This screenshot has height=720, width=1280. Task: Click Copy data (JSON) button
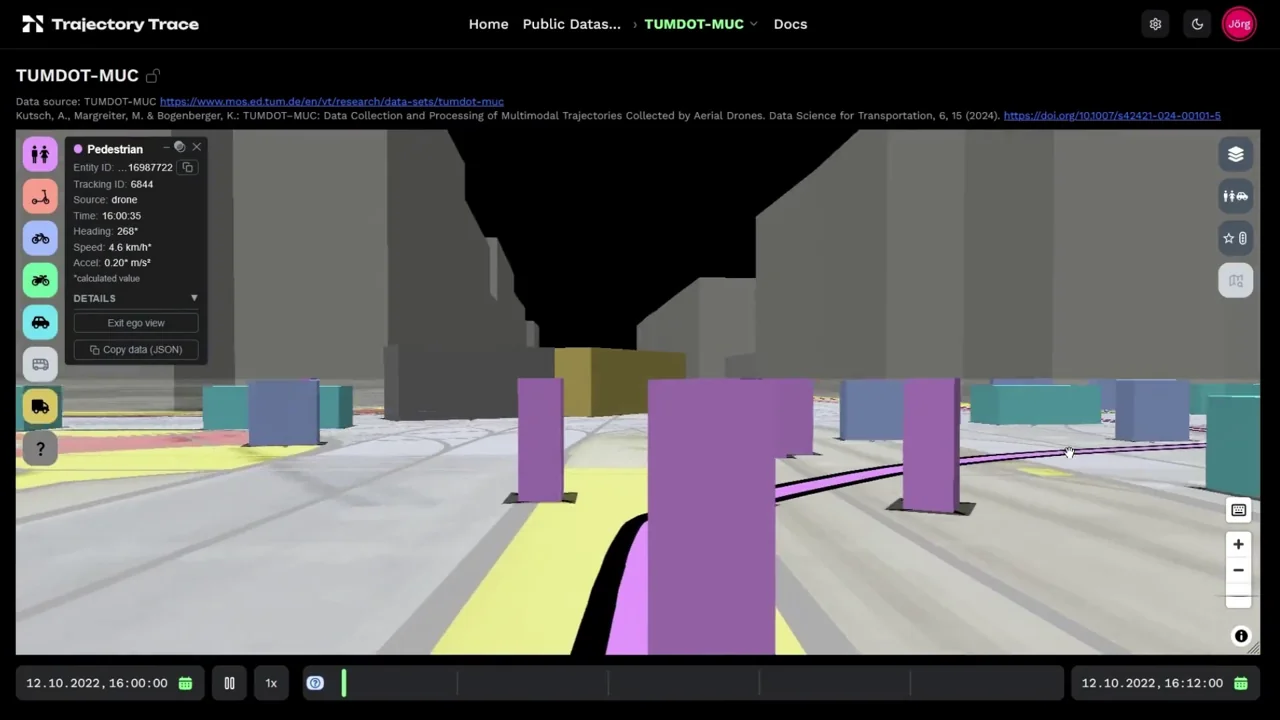click(x=136, y=350)
